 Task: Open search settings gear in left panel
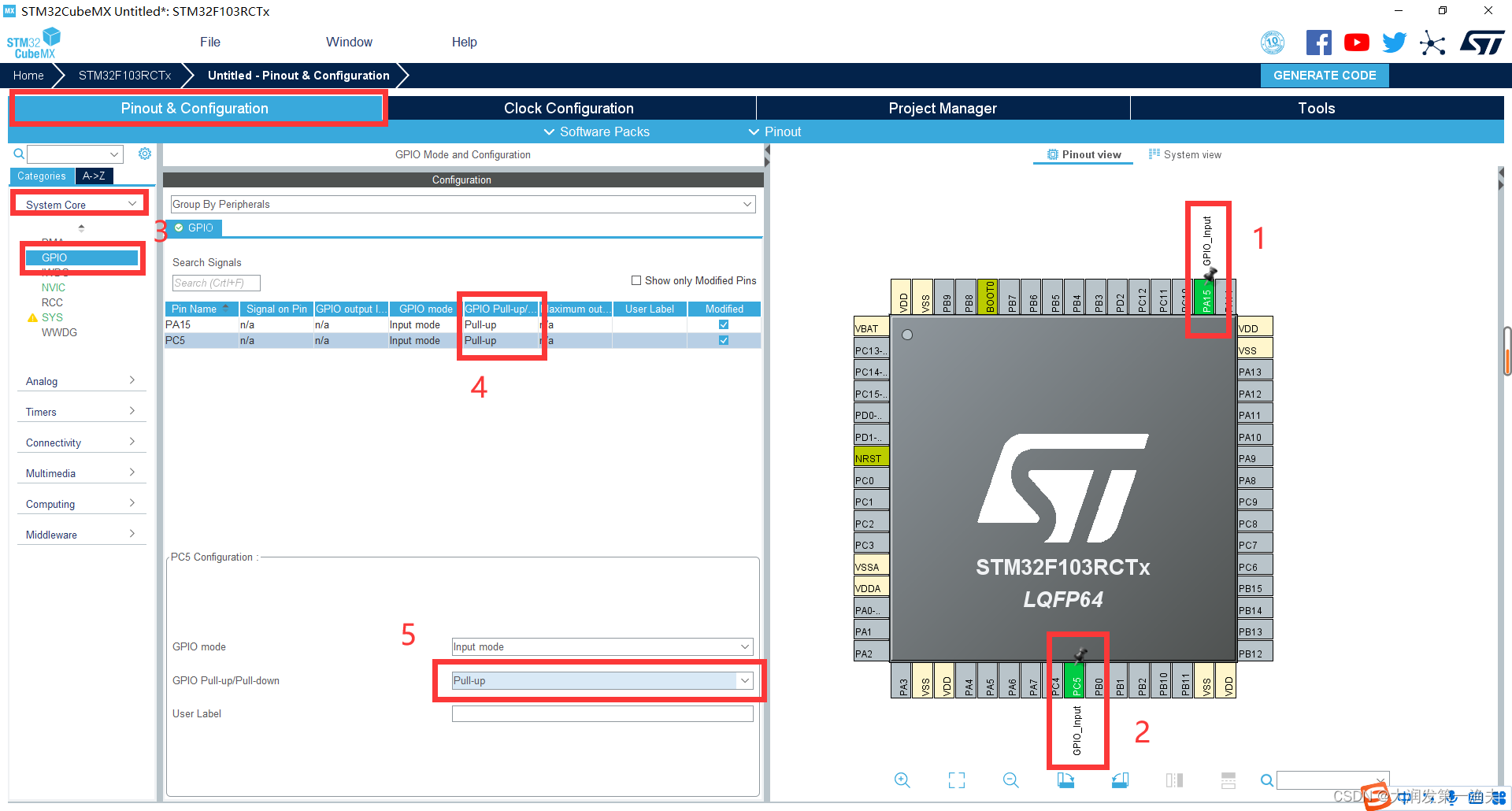click(x=145, y=154)
